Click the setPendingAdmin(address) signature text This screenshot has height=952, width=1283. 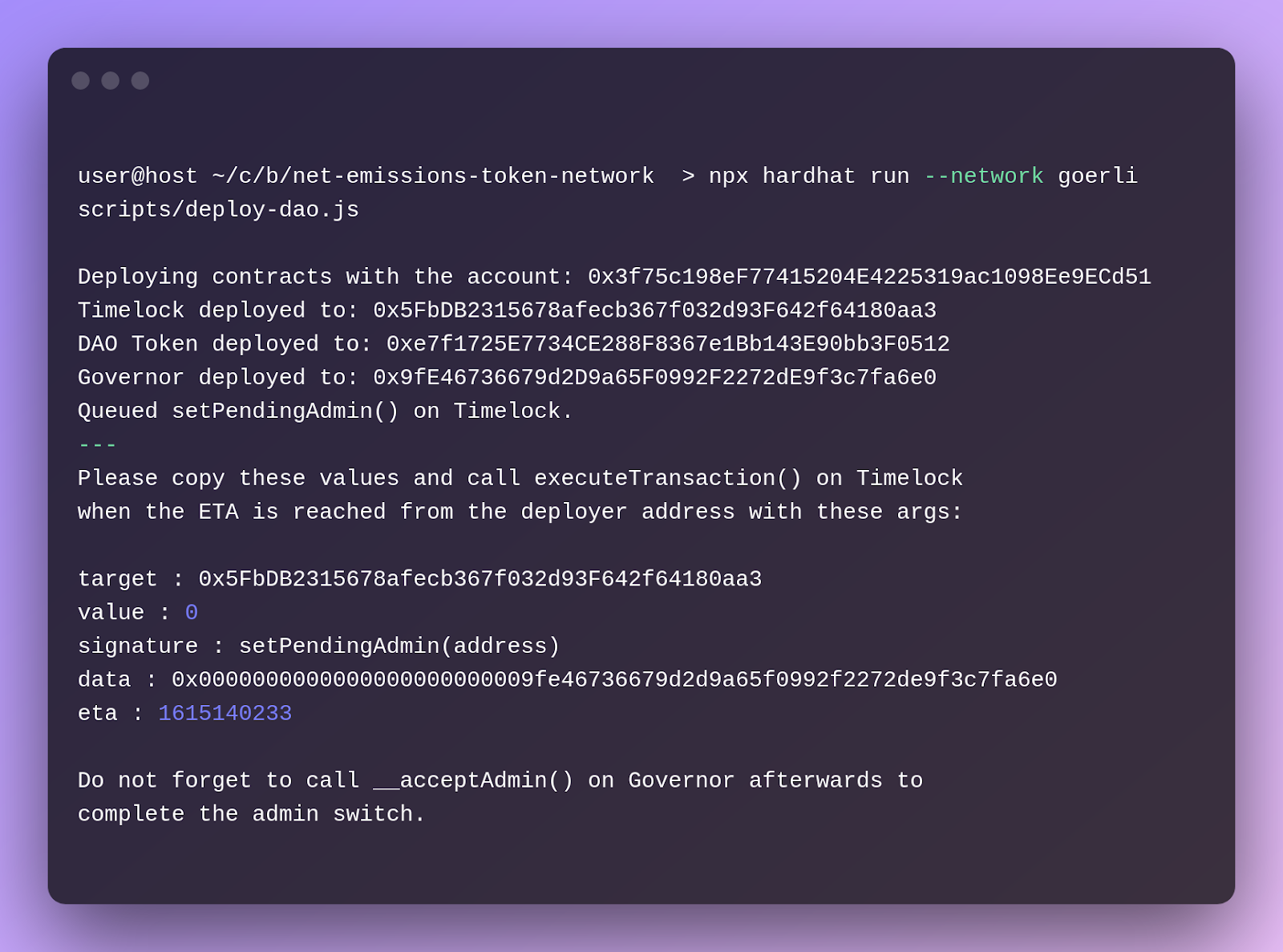[x=399, y=646]
